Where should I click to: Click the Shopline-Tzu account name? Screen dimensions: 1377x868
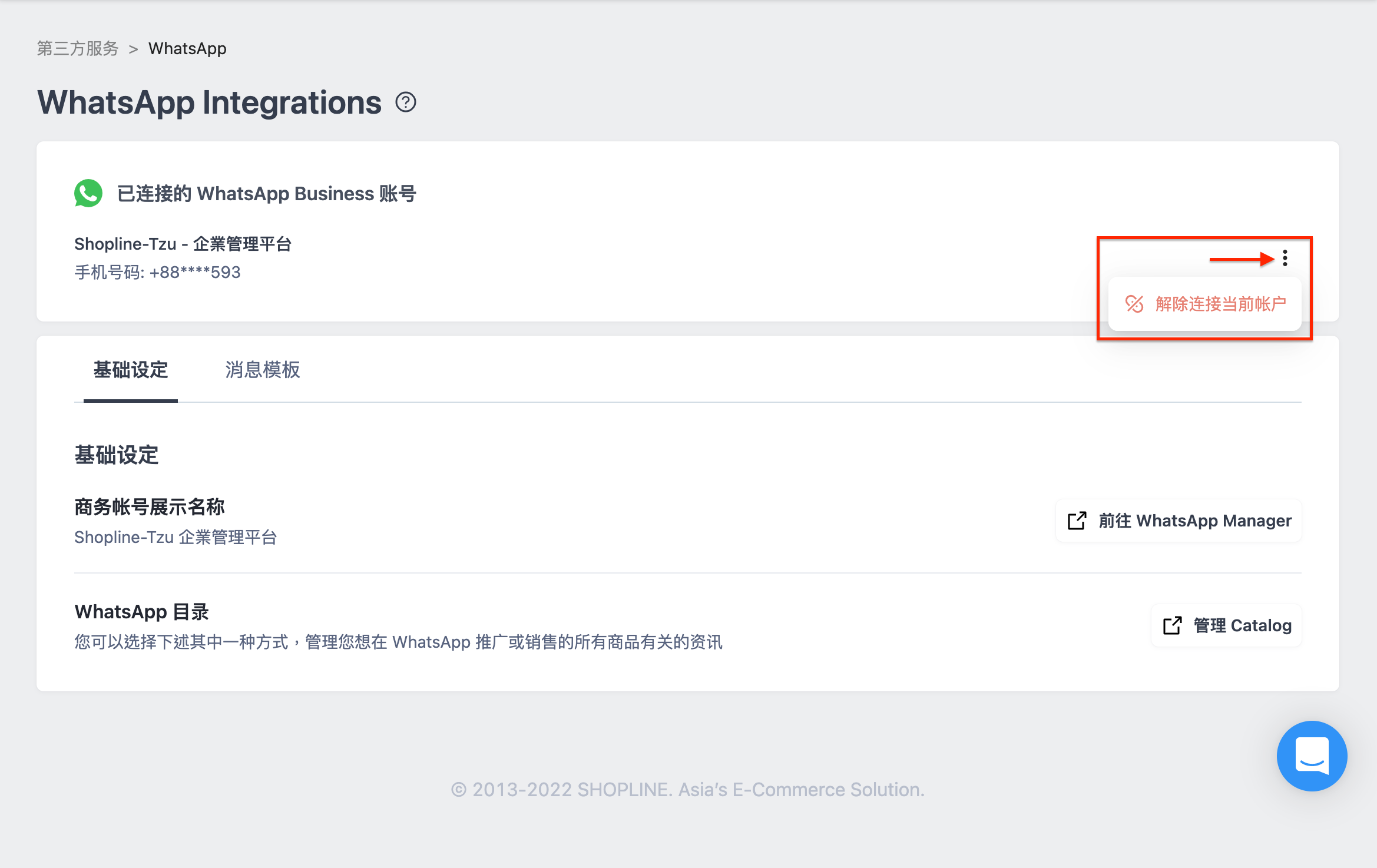click(183, 244)
